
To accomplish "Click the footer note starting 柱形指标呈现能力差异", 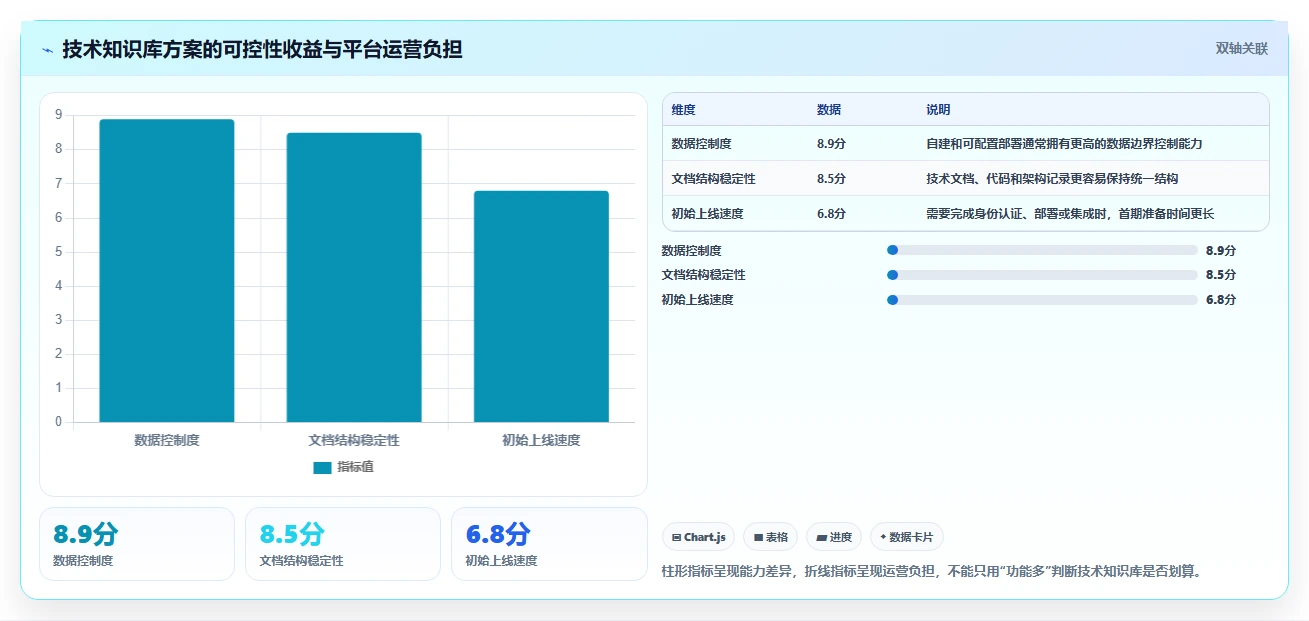I will click(x=932, y=572).
